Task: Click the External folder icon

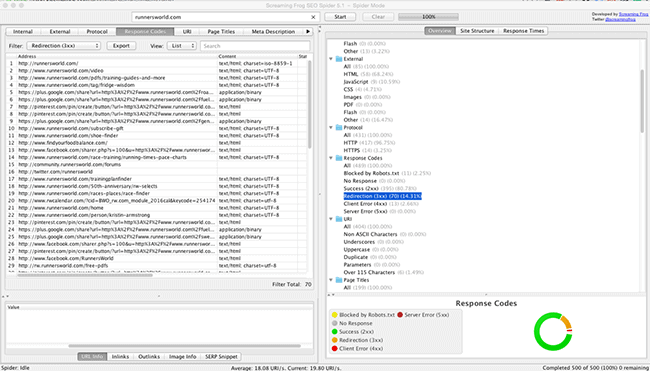Action: coord(339,59)
